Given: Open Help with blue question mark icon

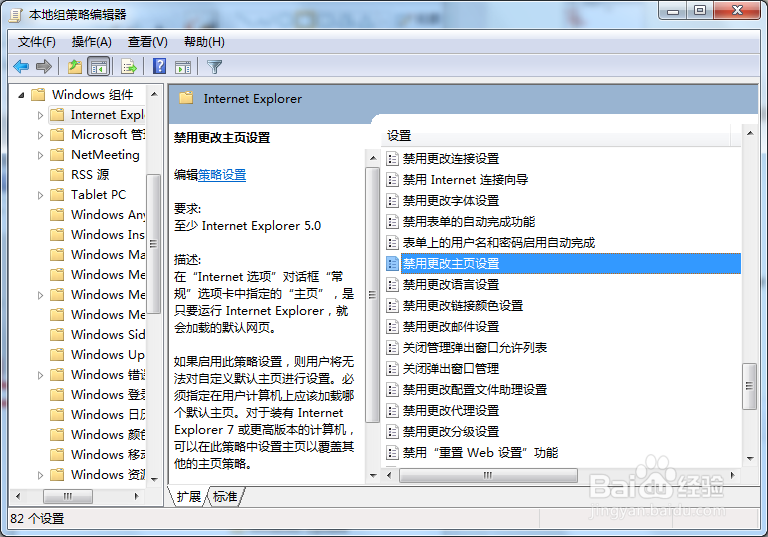Looking at the screenshot, I should point(160,66).
